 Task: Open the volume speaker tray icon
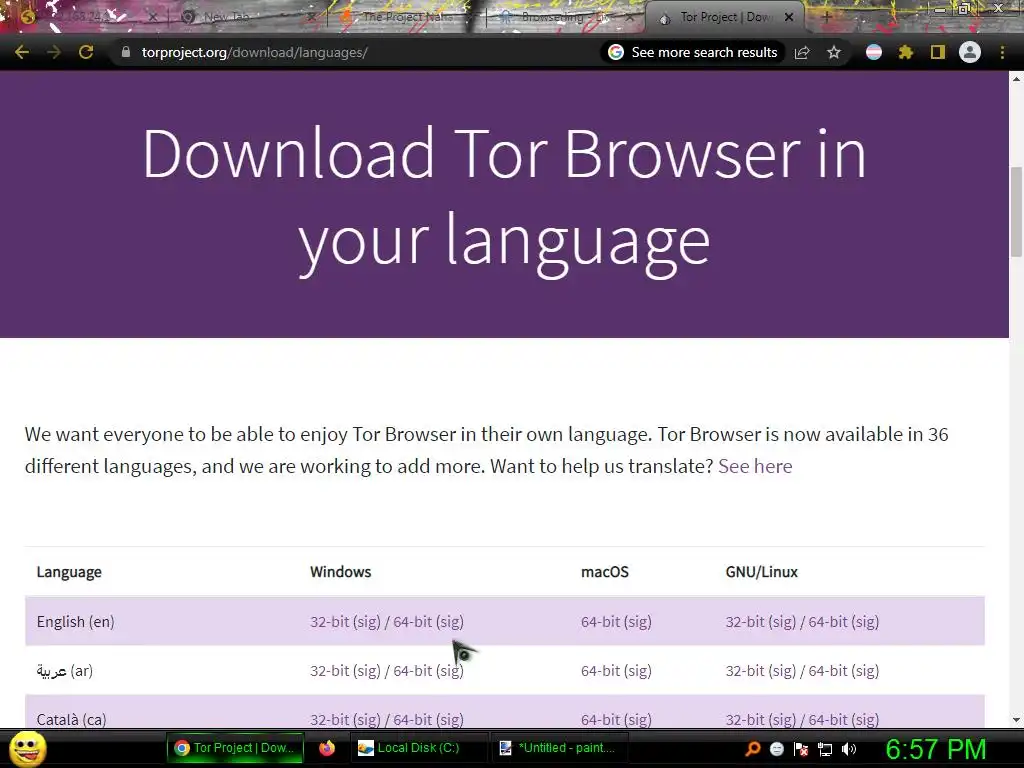coord(849,749)
